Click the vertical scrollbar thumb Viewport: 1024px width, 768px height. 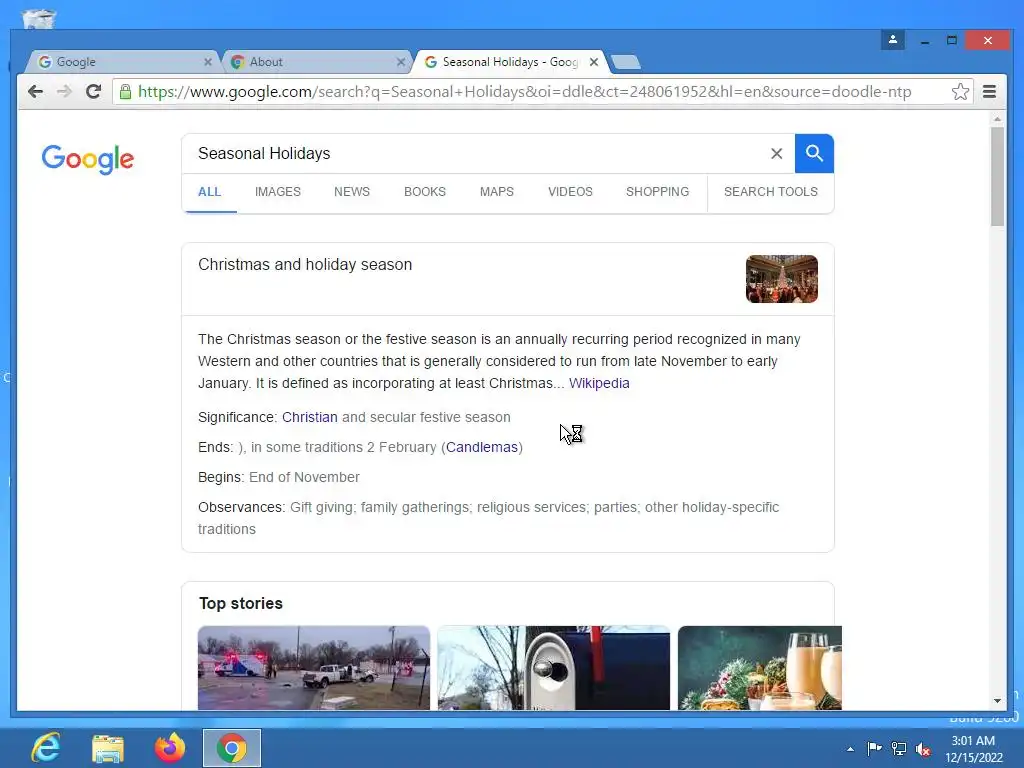coord(997,176)
